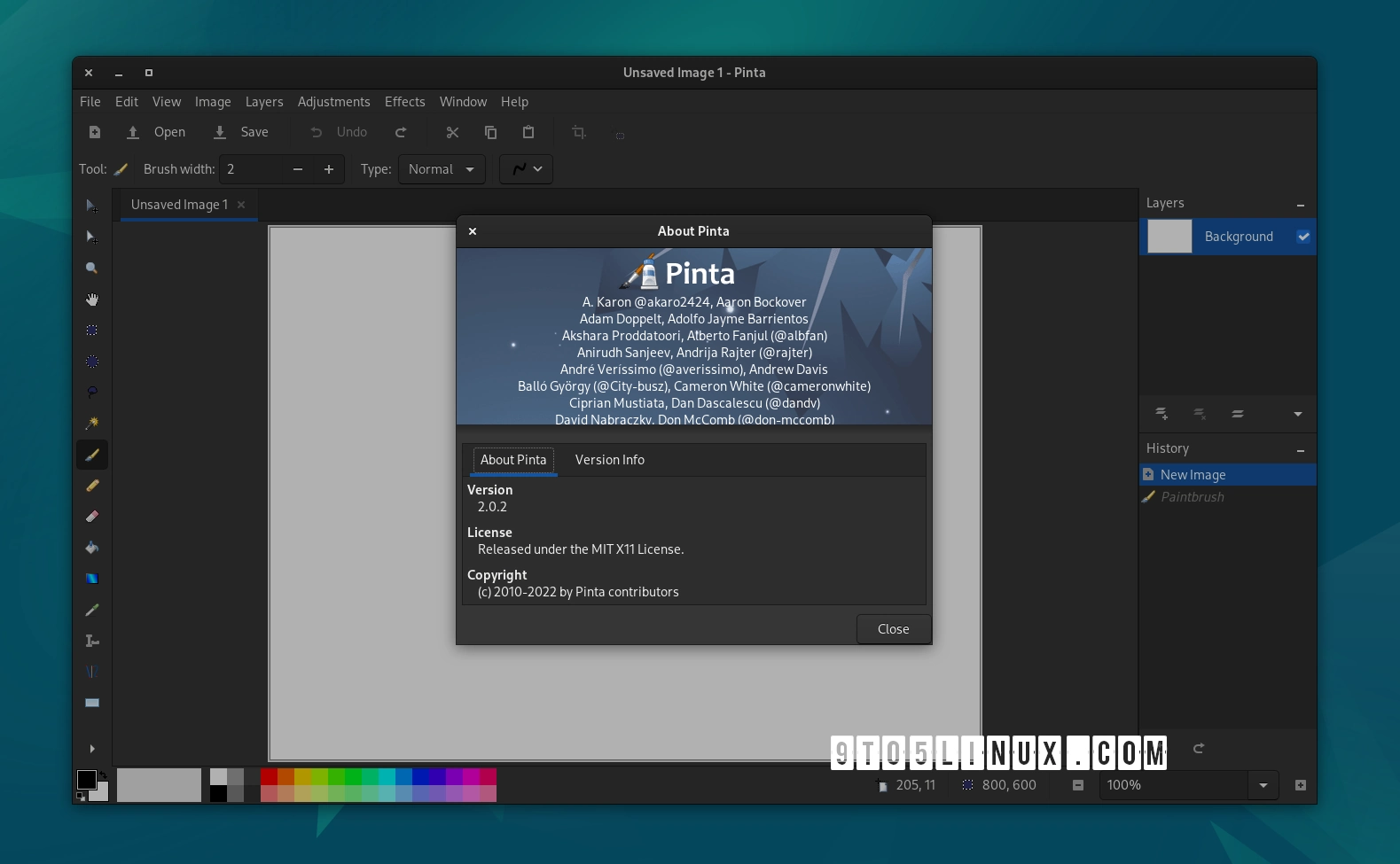
Task: Click the brush width input field
Action: 253,169
